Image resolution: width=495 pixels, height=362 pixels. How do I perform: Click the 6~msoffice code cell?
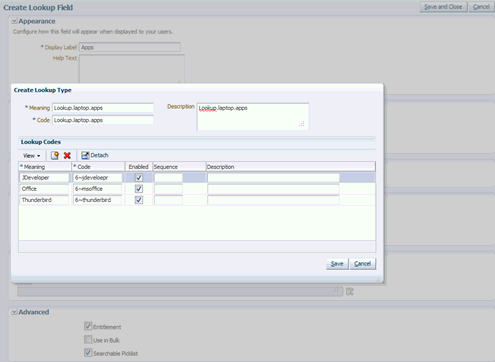(98, 189)
